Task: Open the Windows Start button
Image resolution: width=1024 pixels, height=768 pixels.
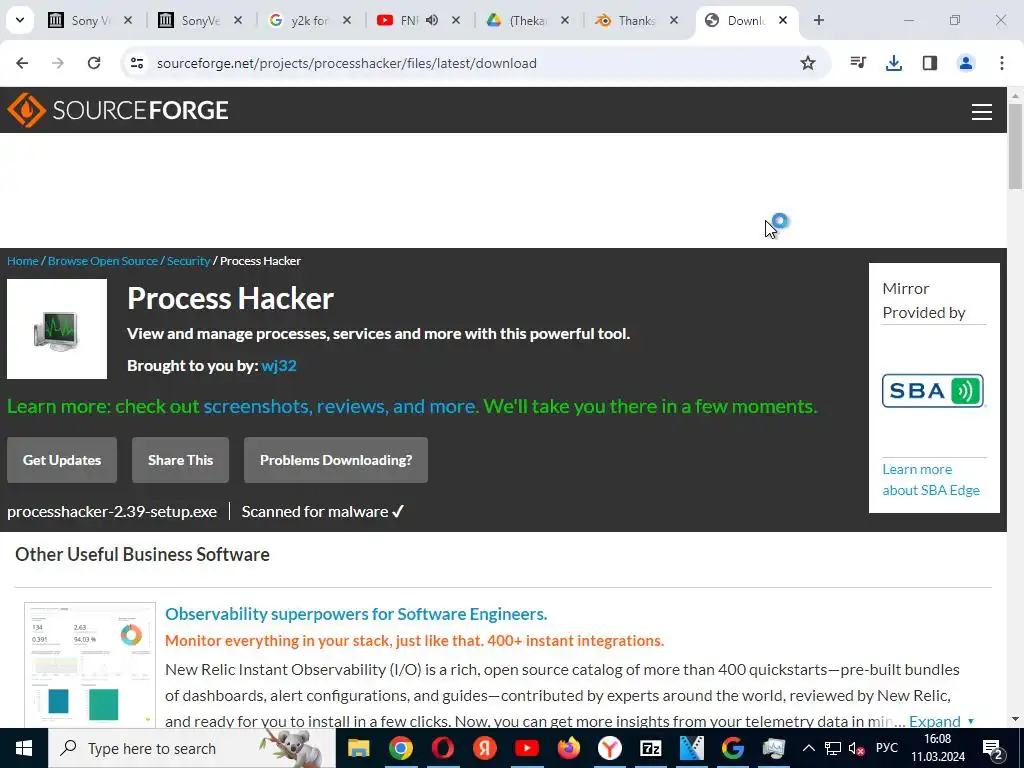Action: tap(24, 748)
